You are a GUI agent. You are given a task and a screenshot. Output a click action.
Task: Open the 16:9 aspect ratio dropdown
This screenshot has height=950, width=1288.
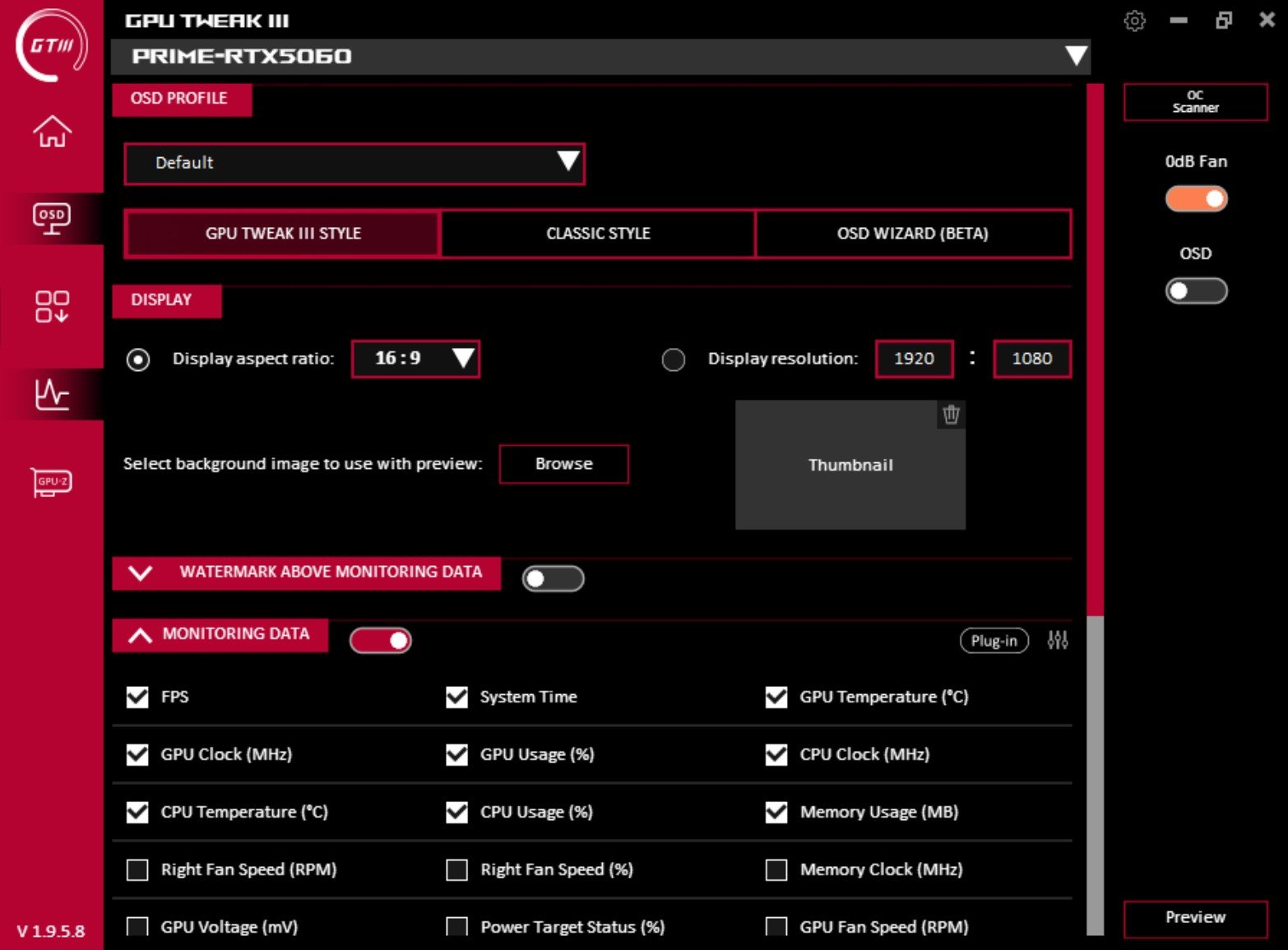click(x=415, y=359)
